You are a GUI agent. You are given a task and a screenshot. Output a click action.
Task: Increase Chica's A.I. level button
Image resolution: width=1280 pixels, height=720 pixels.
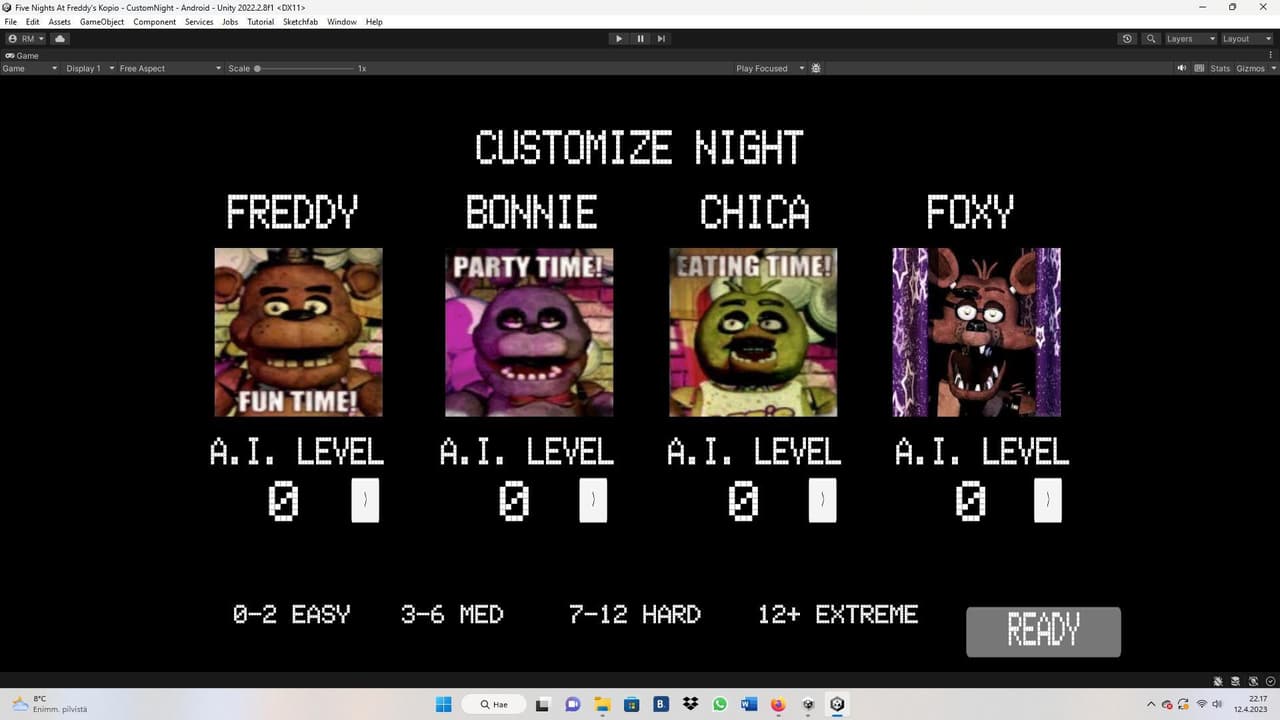pos(822,500)
